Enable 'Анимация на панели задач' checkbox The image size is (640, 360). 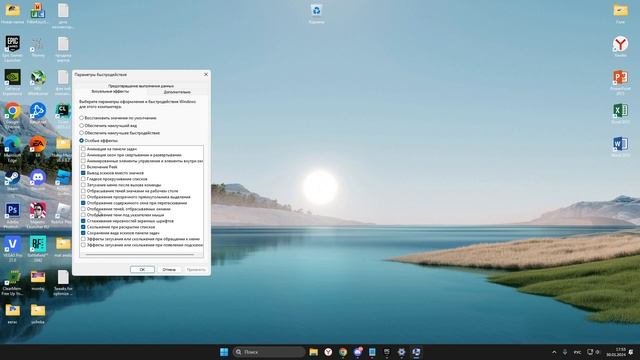coord(83,149)
